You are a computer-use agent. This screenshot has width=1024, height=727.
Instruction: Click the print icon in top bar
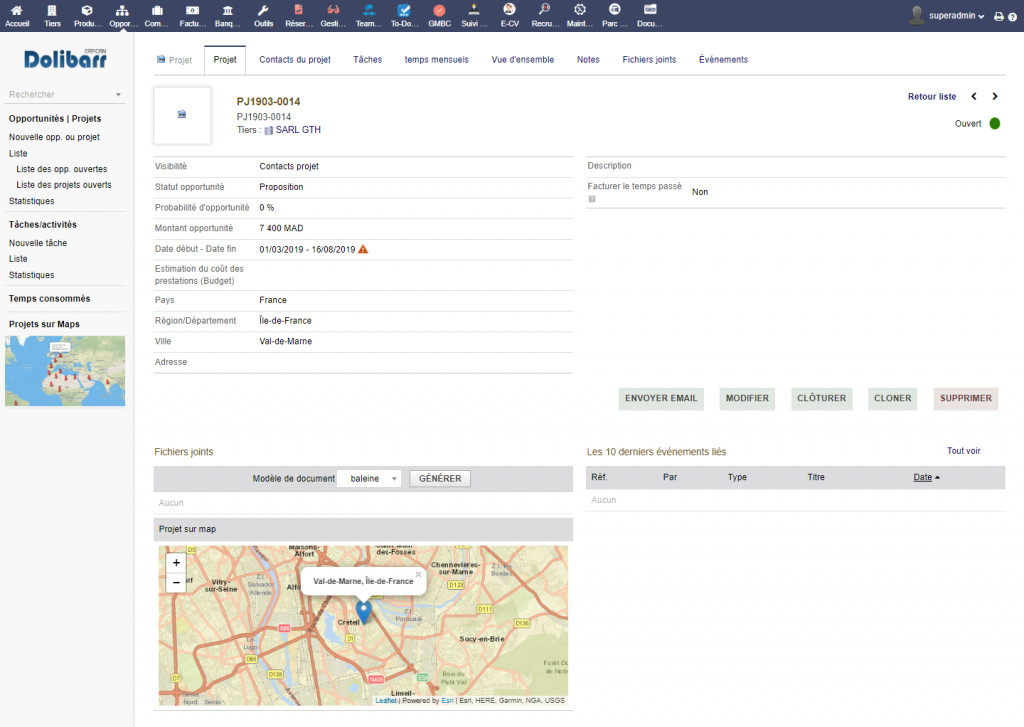[x=998, y=17]
